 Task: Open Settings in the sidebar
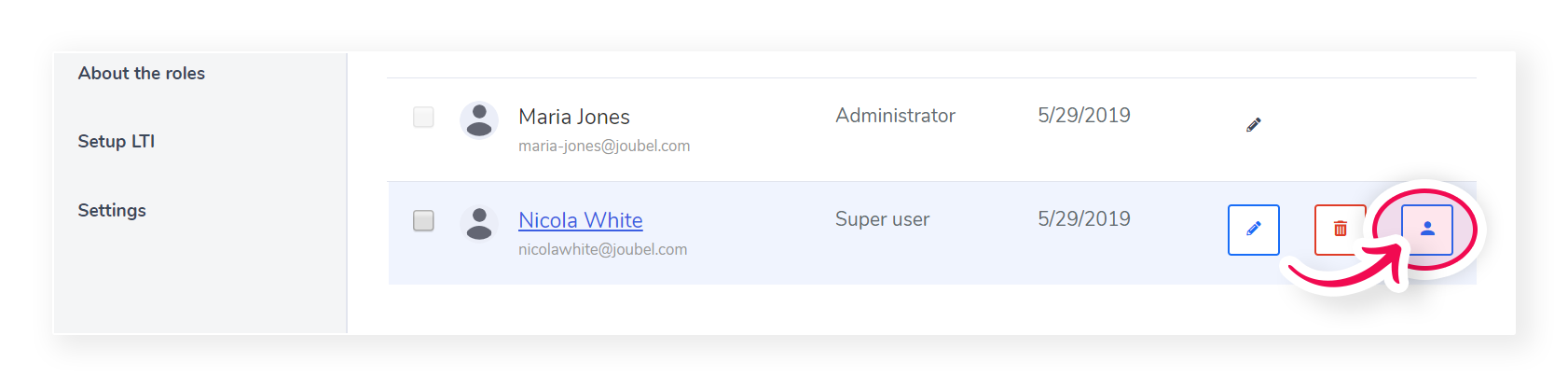pos(112,211)
